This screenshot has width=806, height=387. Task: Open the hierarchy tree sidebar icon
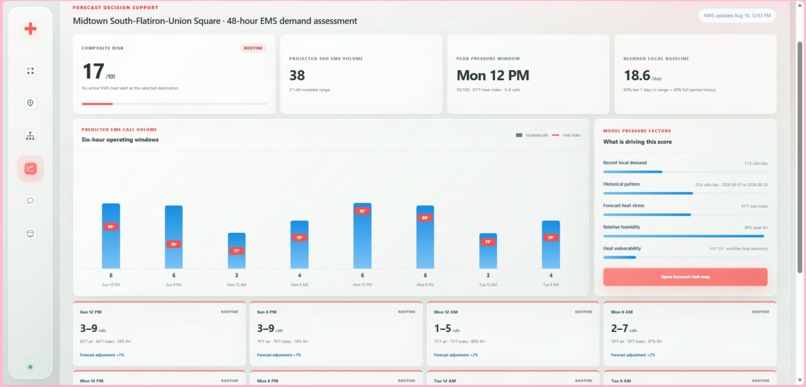click(30, 136)
